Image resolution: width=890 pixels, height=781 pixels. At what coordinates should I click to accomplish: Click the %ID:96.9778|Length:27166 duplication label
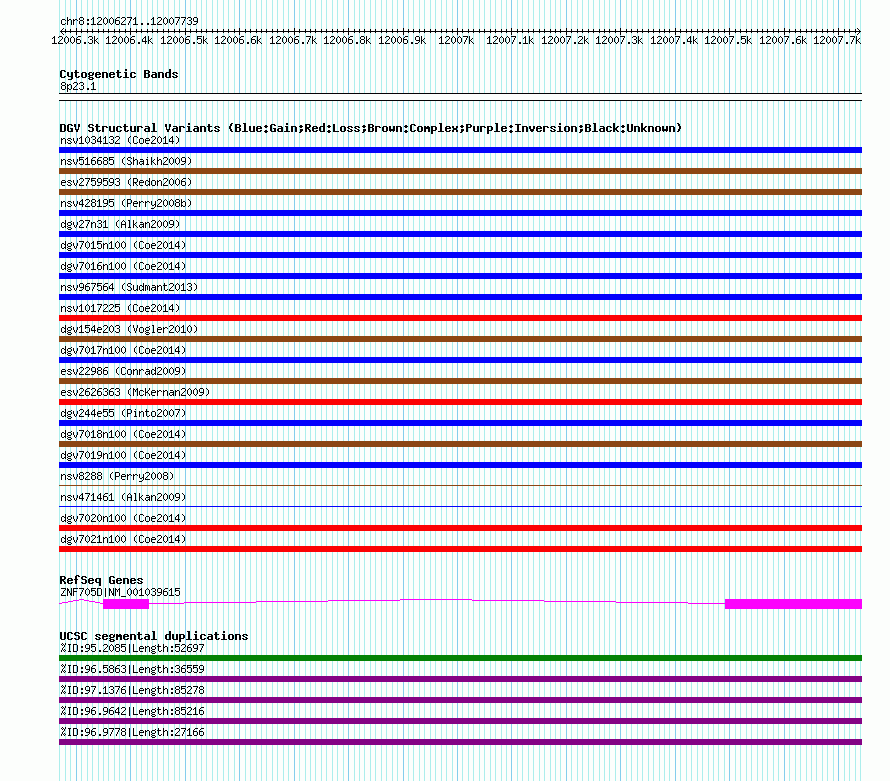click(132, 733)
